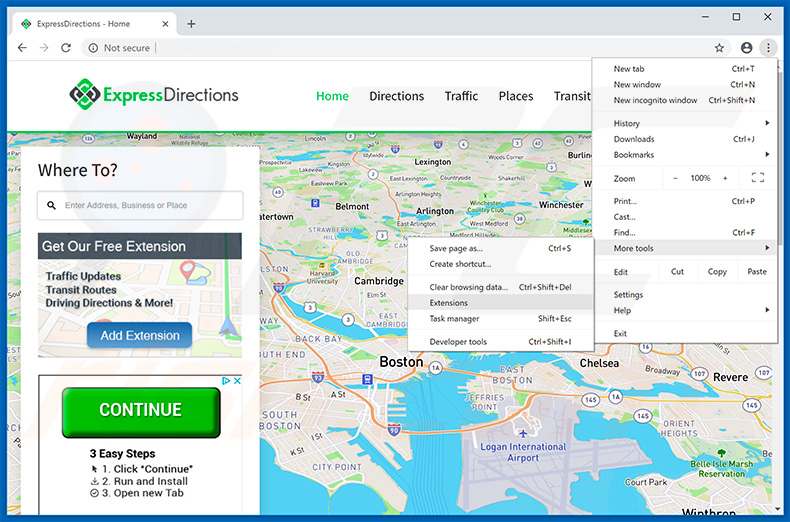Open the Directions navigation link
The width and height of the screenshot is (790, 522).
[x=397, y=96]
